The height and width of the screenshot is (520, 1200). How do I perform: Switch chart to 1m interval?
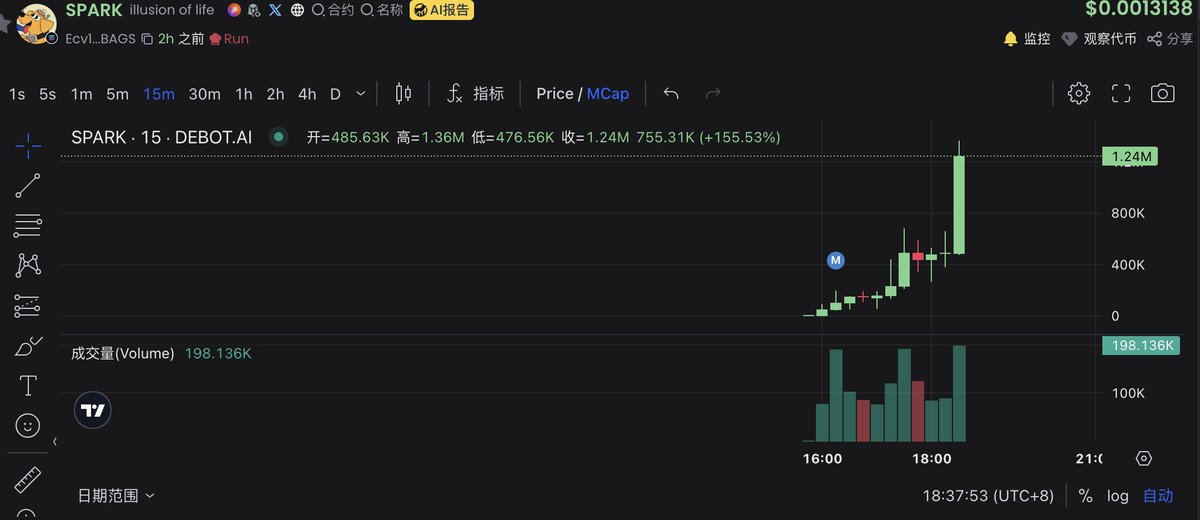click(x=81, y=94)
